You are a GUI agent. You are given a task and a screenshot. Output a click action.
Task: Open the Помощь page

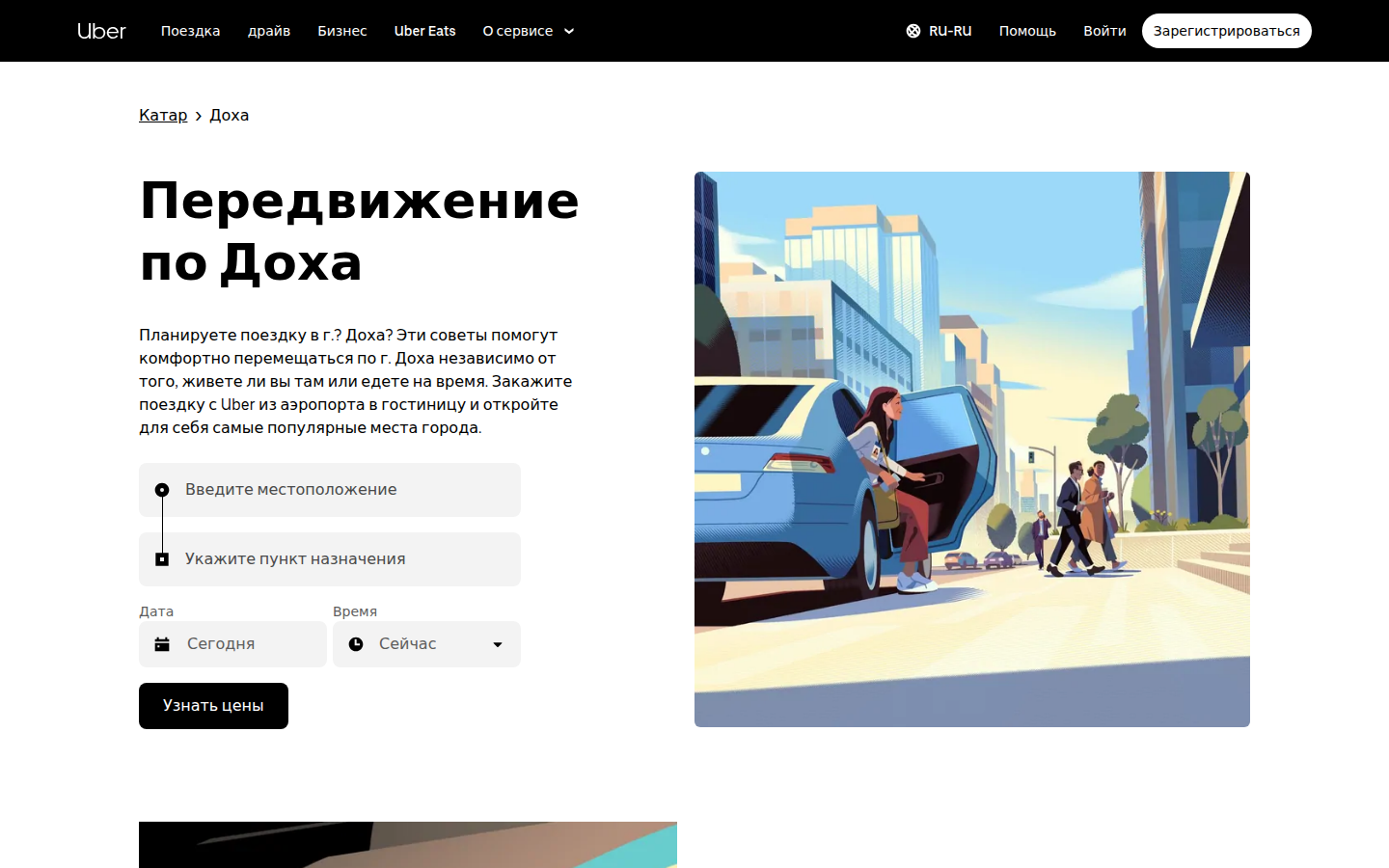click(1027, 31)
